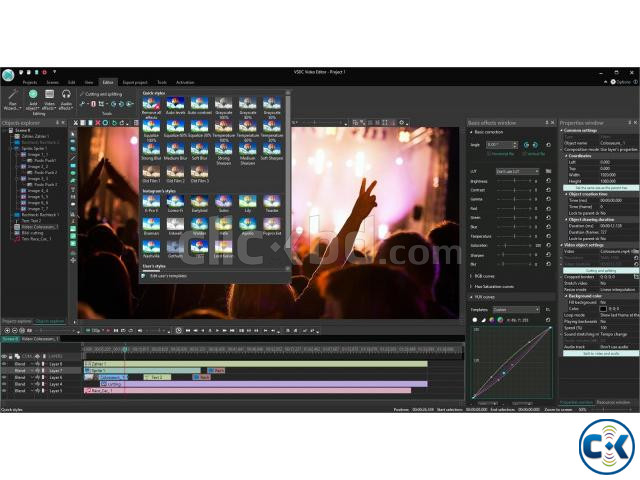Viewport: 640px width, 480px height.
Task: Hide Layer 7 with its eye icon
Action: (4, 371)
